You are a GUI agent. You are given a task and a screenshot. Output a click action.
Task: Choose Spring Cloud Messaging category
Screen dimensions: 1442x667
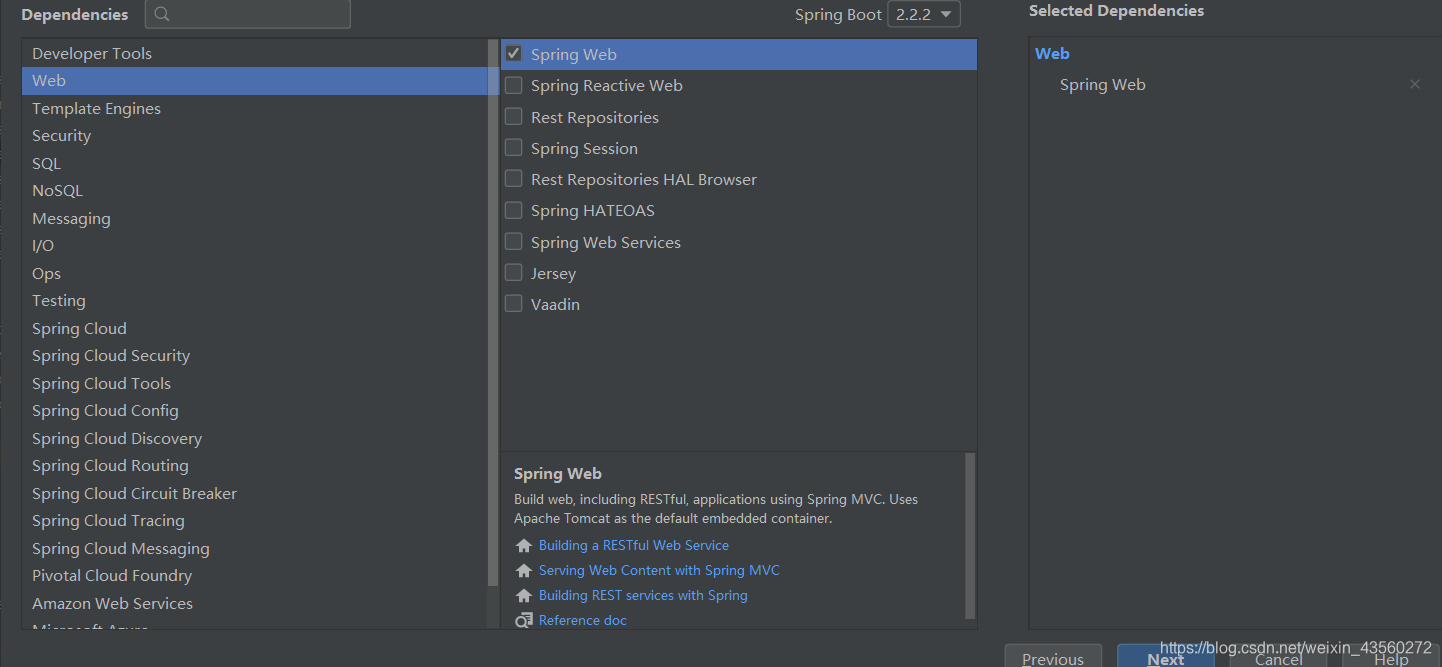pyautogui.click(x=254, y=549)
